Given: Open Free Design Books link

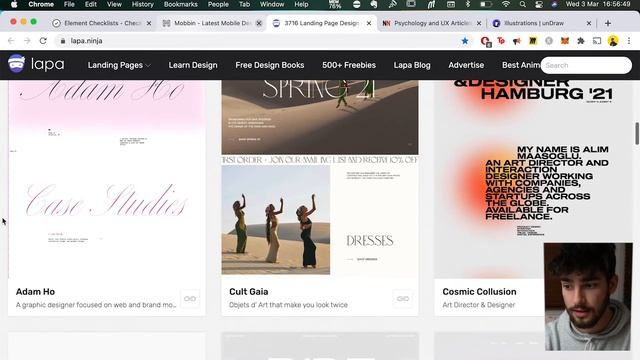Looking at the screenshot, I should 269,65.
